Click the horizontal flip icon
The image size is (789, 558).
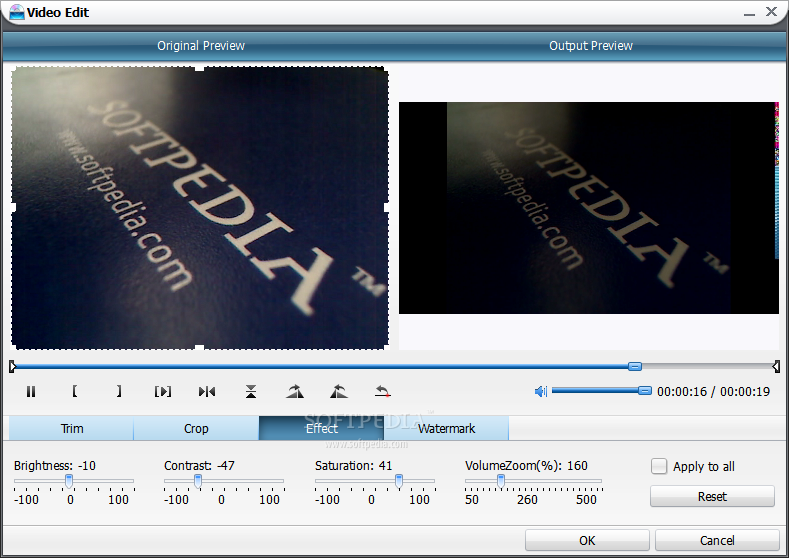tap(207, 391)
